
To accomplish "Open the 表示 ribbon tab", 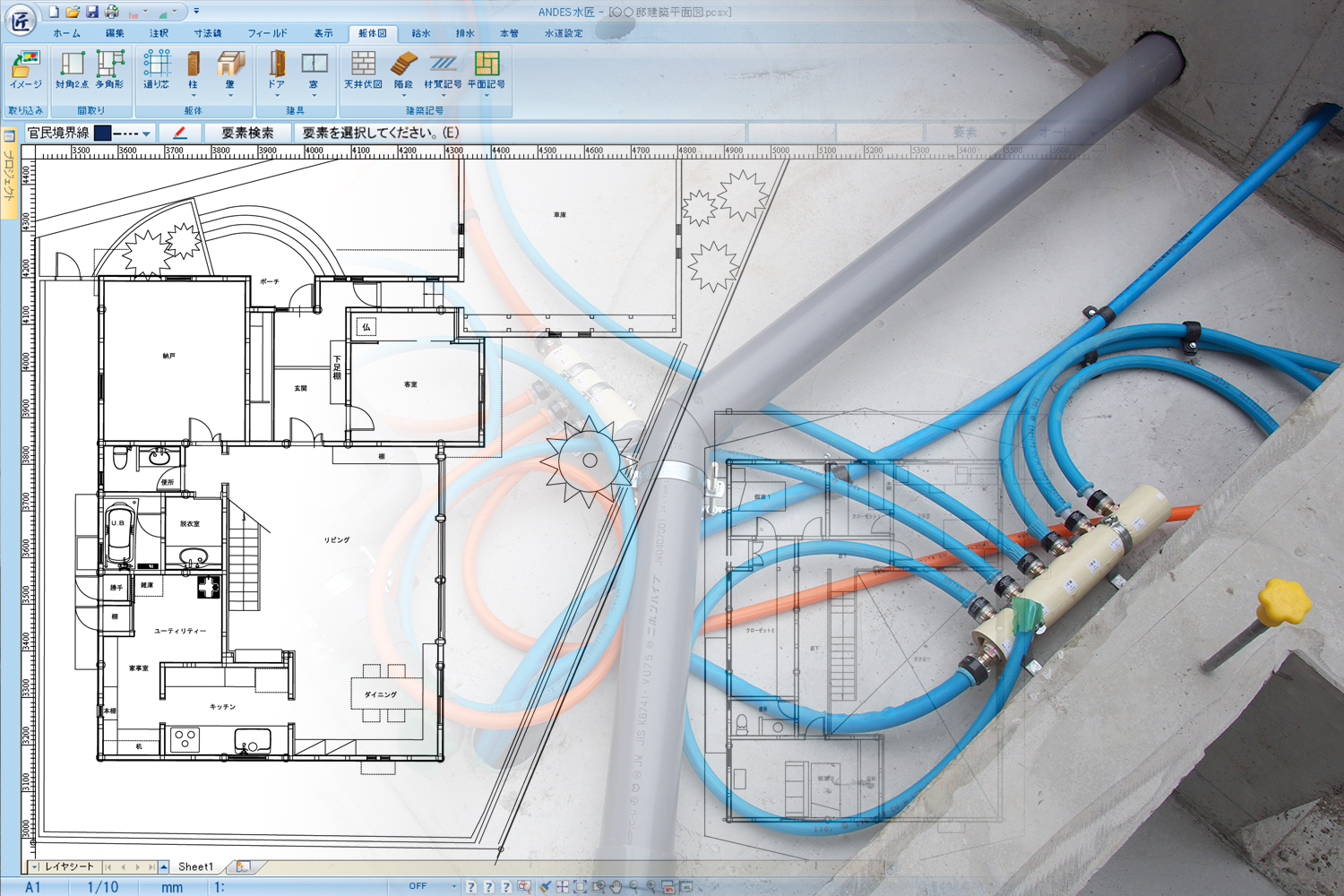I will (323, 33).
